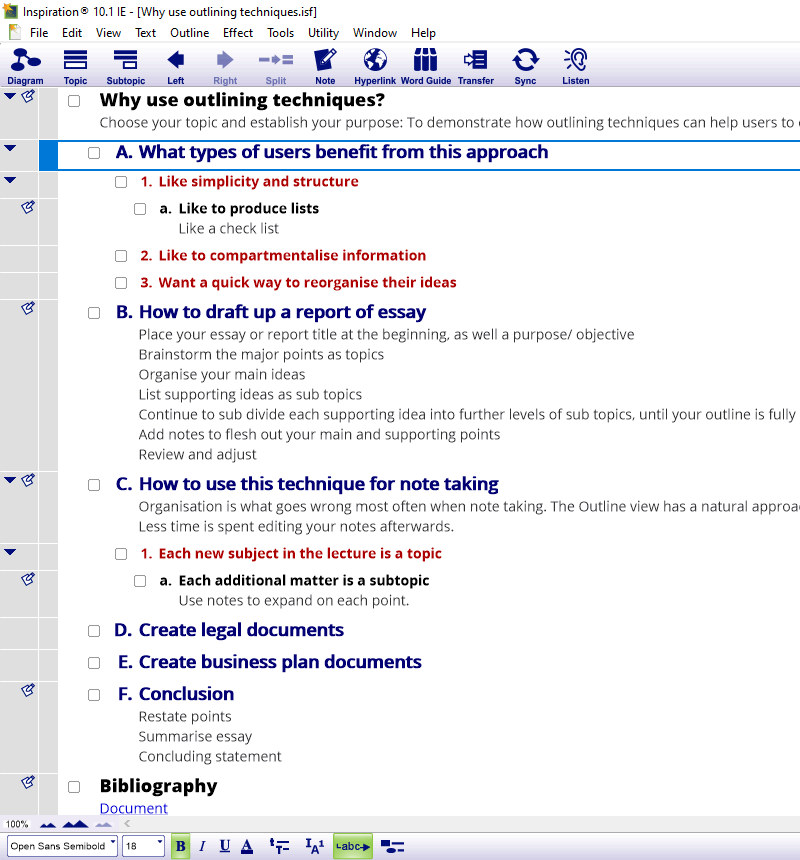Open the Effect menu
Screen dimensions: 800x860
pyautogui.click(x=238, y=33)
